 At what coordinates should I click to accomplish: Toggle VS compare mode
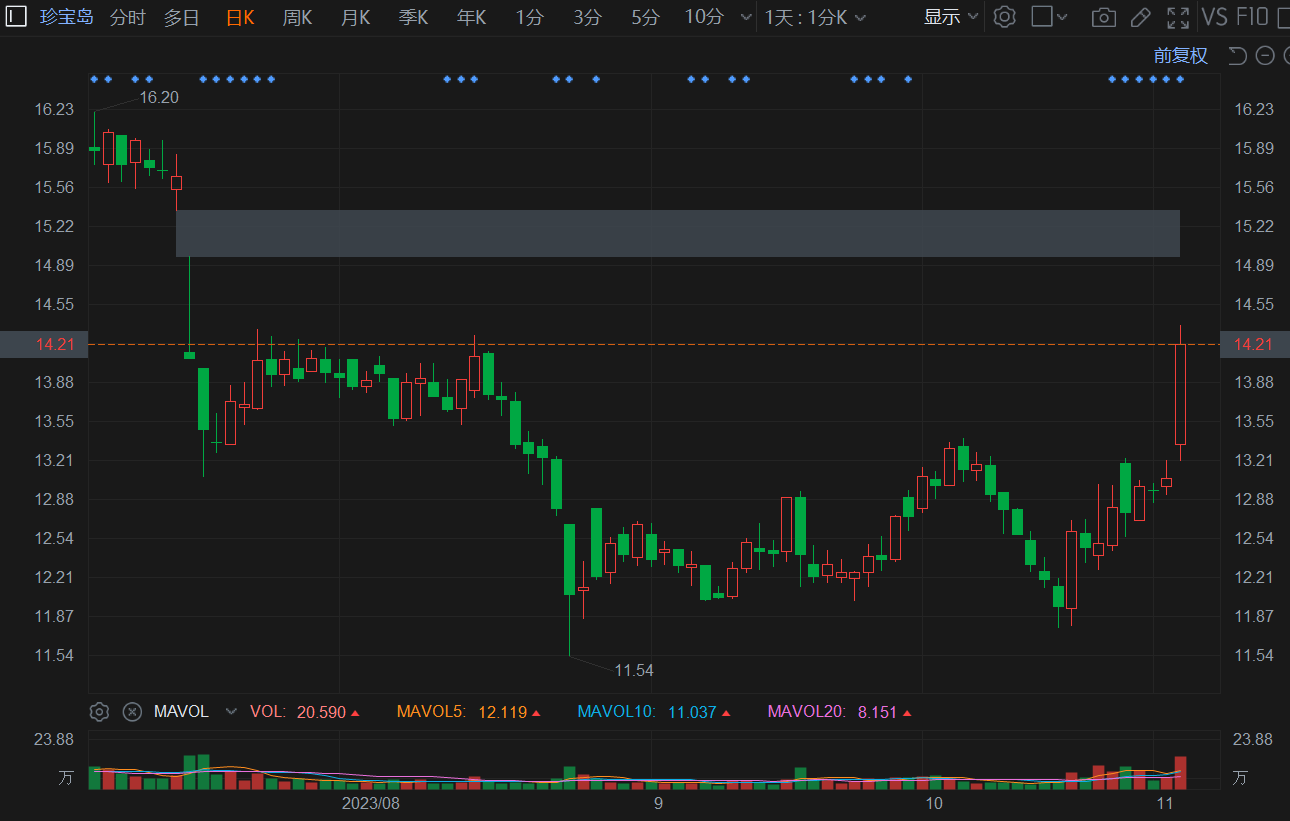[x=1214, y=17]
